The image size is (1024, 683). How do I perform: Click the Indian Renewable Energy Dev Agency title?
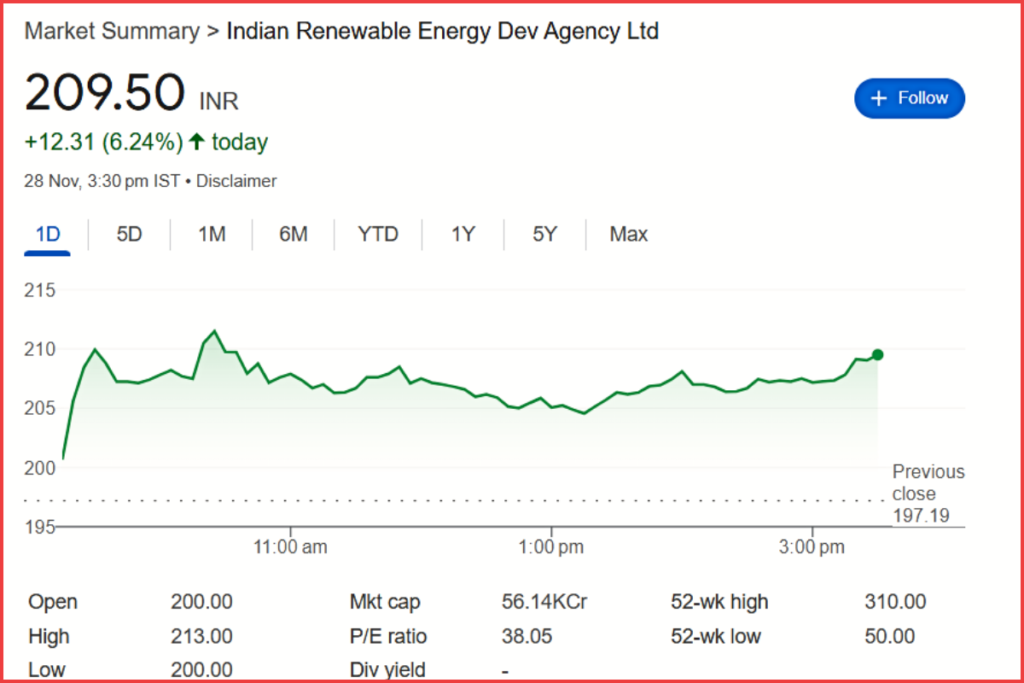click(x=442, y=31)
